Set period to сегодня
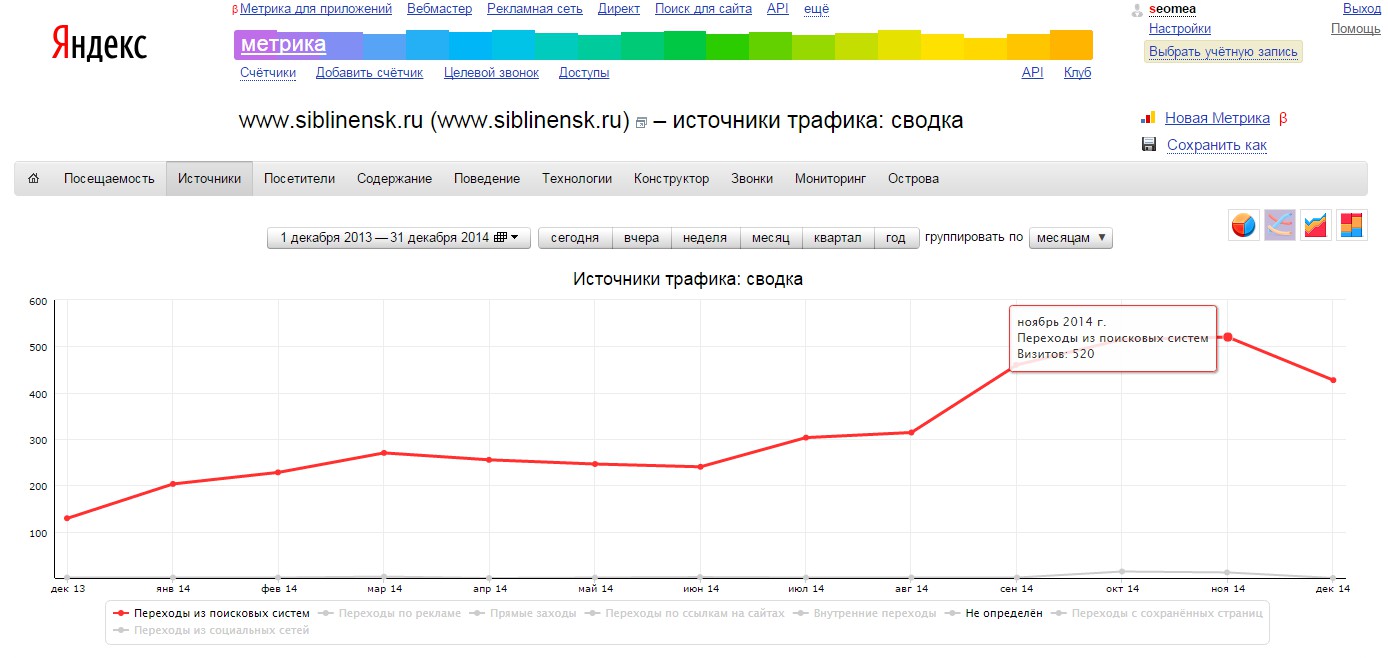The image size is (1388, 658). [x=575, y=238]
